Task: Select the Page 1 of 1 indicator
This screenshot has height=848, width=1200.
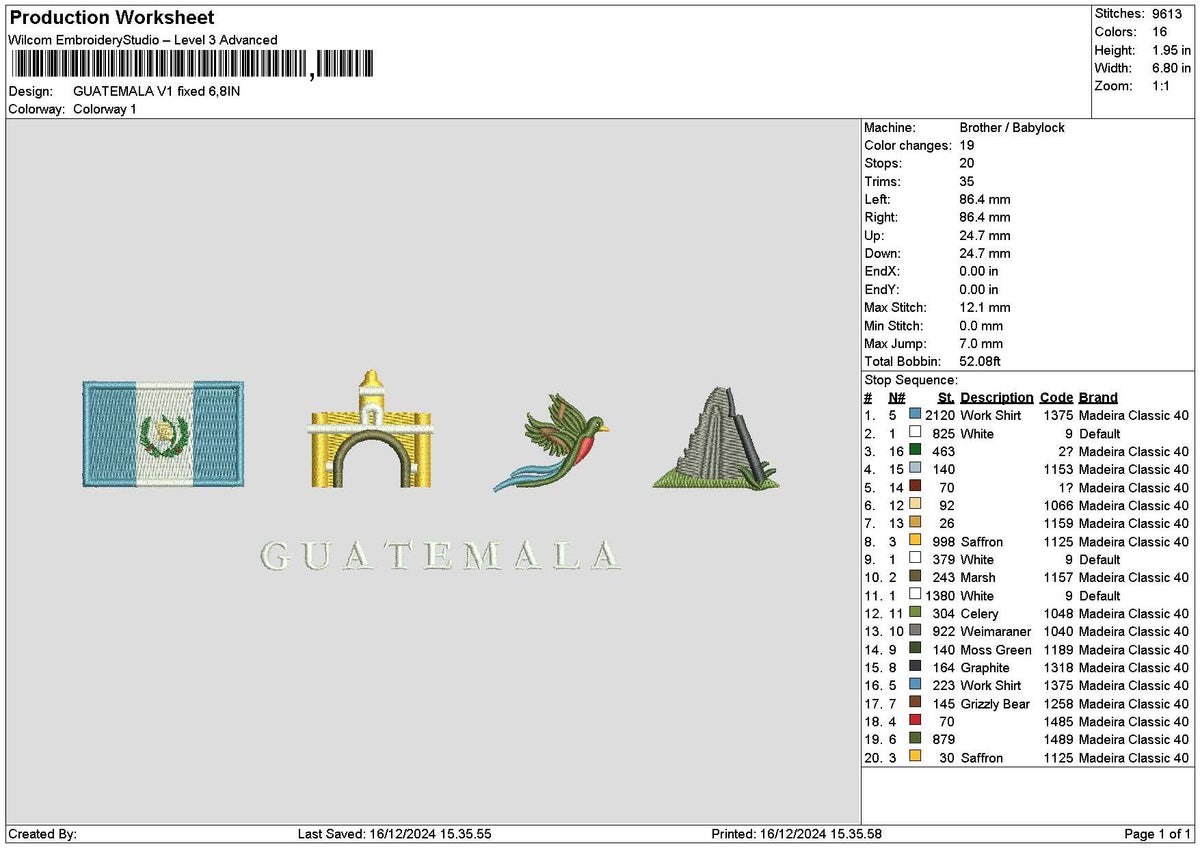Action: (x=1158, y=834)
